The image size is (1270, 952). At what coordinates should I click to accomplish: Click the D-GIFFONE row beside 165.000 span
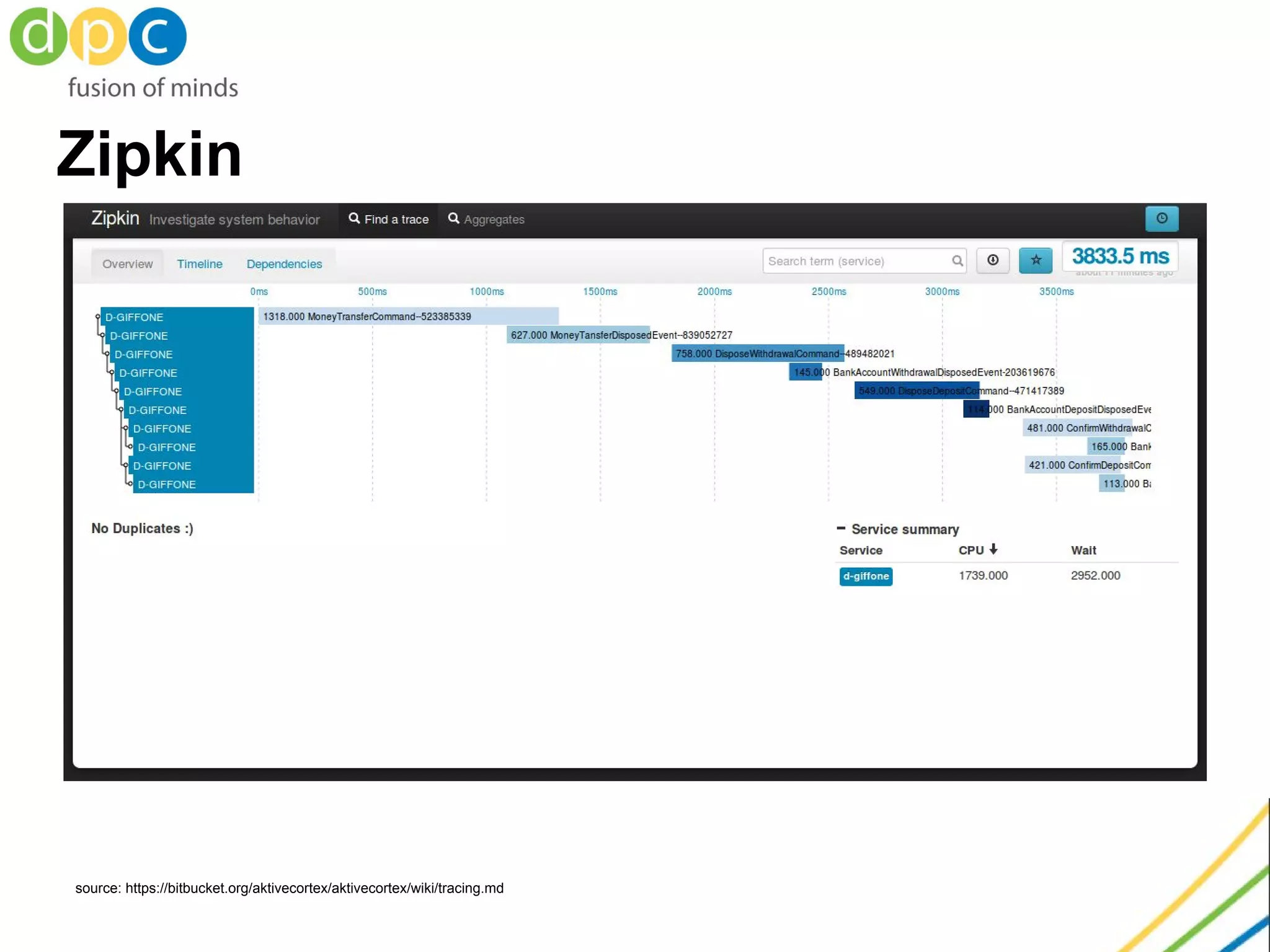pyautogui.click(x=193, y=447)
